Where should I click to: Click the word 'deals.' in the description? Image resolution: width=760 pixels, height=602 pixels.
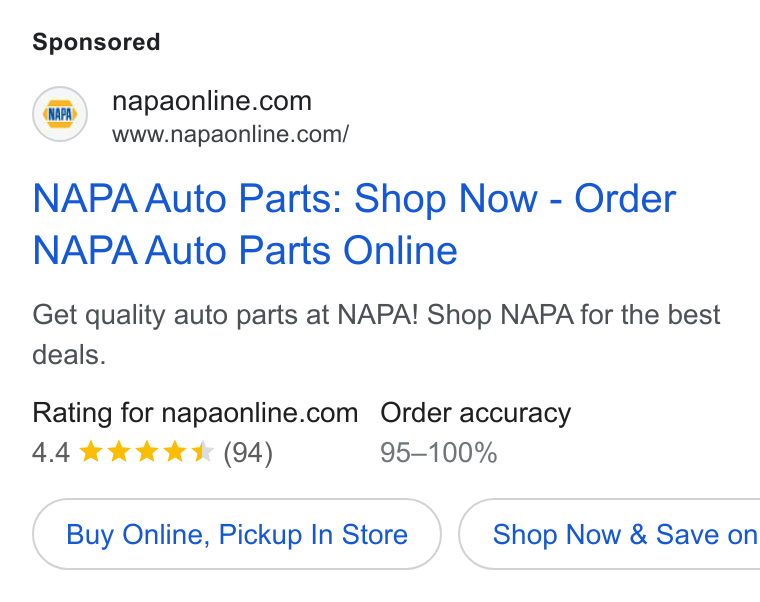tap(69, 355)
